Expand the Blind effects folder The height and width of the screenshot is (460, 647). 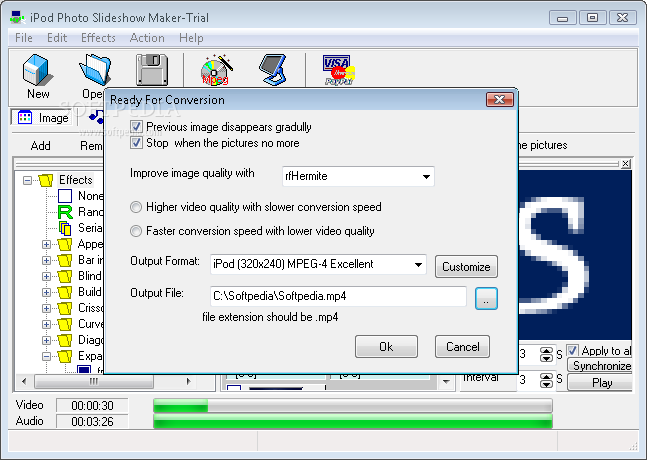click(x=46, y=276)
